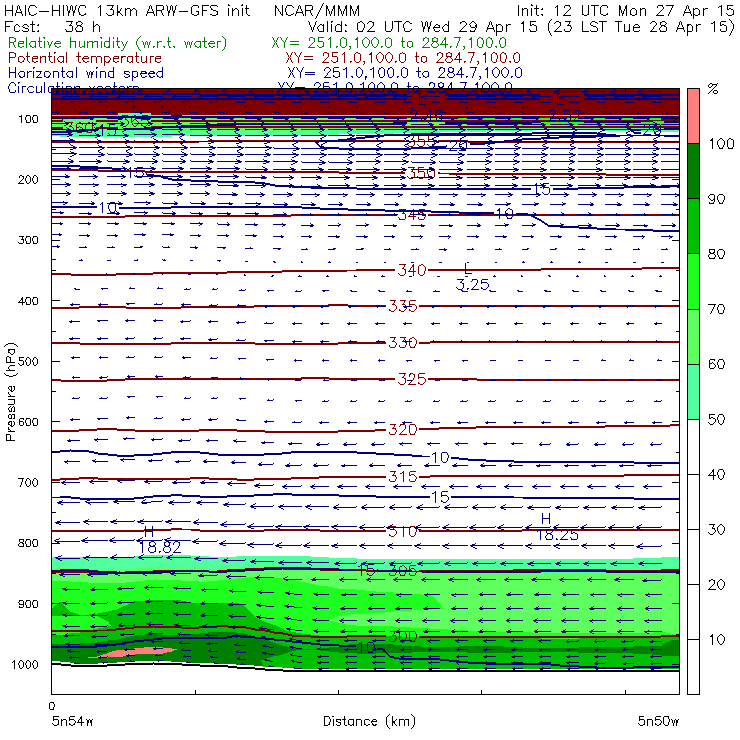Click the '200' pressure axis tick label
Viewport: 740px width, 740px height.
28,180
